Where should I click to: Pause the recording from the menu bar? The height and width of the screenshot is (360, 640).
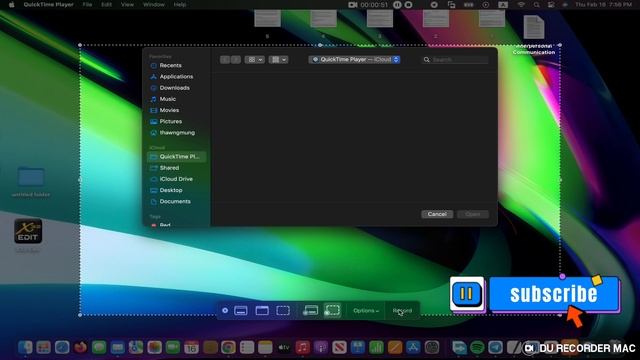click(x=397, y=4)
